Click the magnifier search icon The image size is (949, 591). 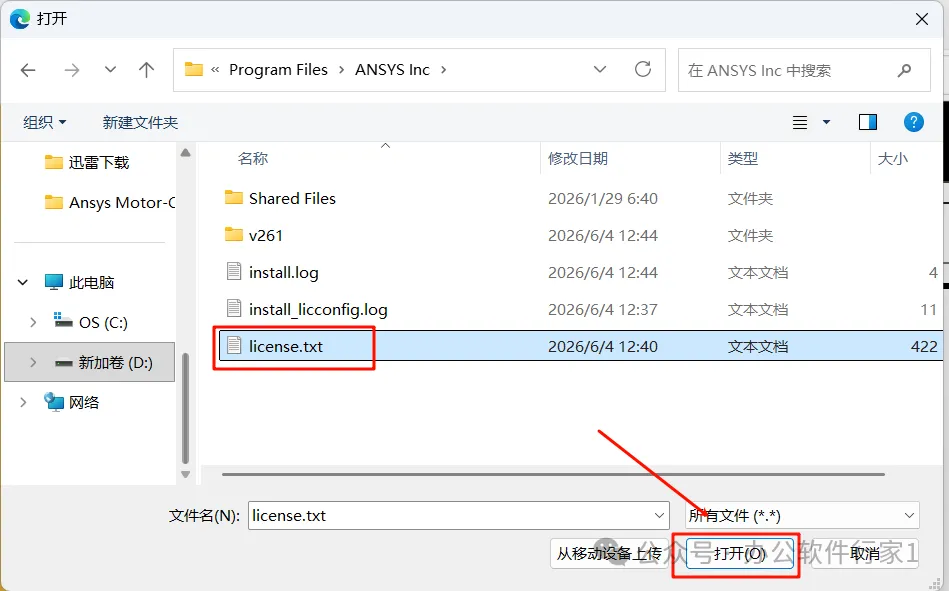click(x=905, y=70)
